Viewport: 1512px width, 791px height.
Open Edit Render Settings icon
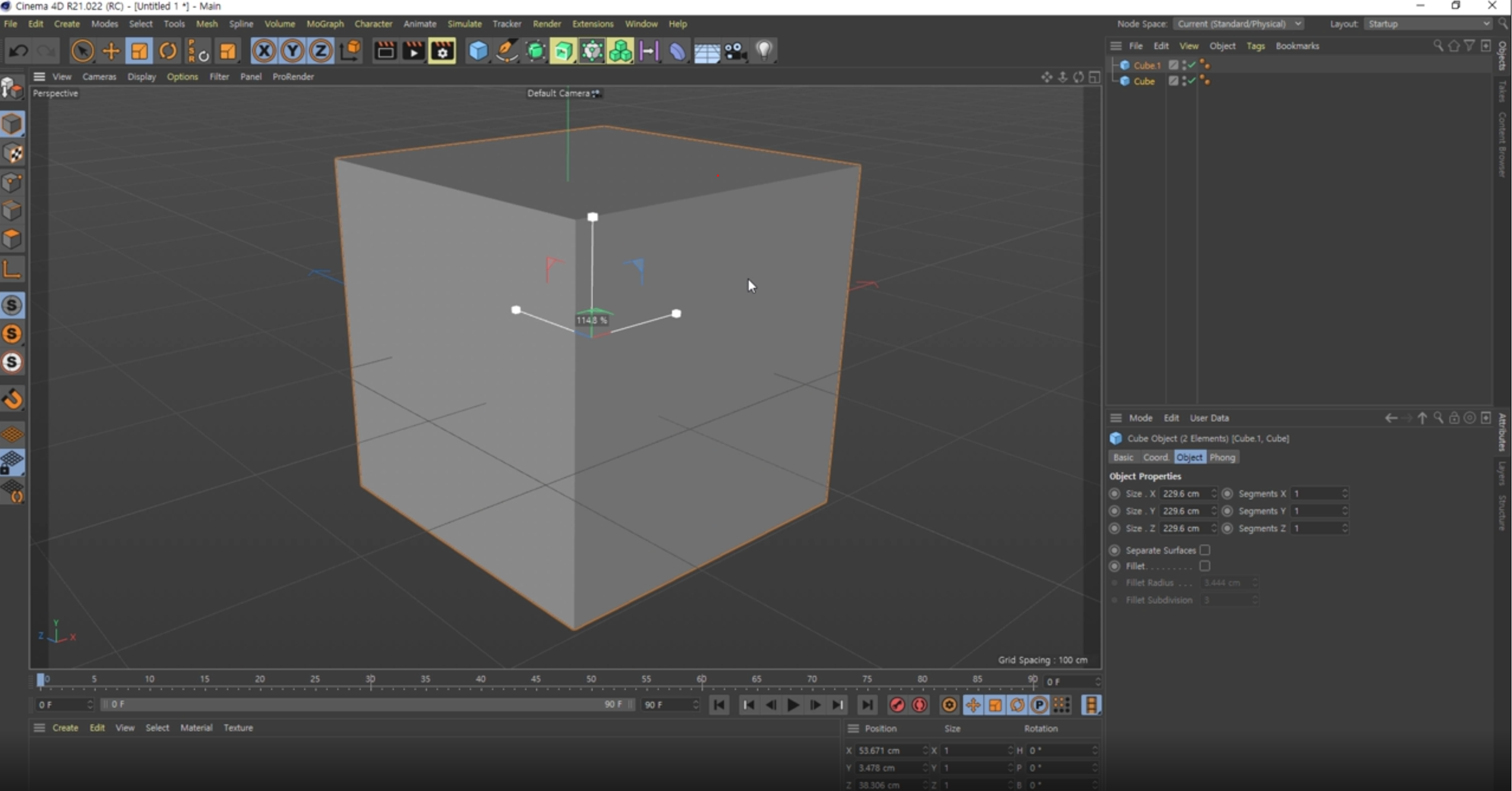pyautogui.click(x=442, y=51)
